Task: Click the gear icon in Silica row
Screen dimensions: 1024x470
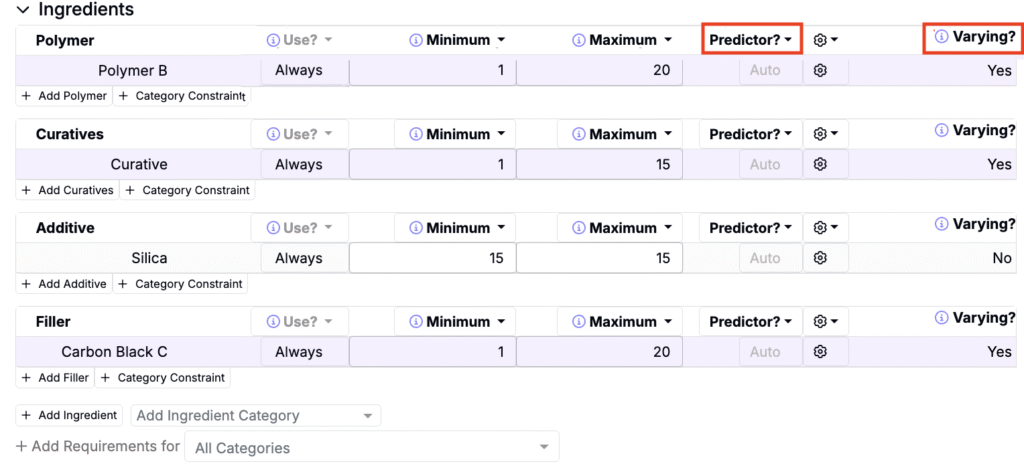Action: (820, 258)
